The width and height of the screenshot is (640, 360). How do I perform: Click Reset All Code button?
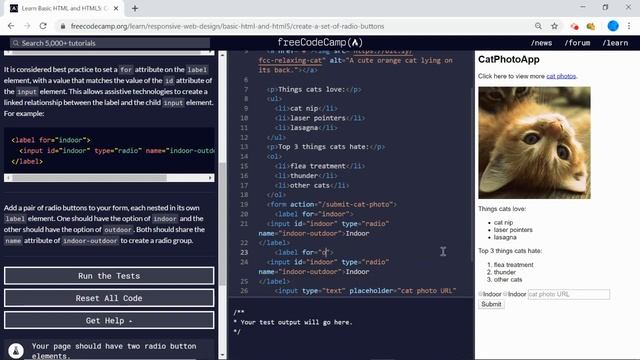pyautogui.click(x=109, y=298)
